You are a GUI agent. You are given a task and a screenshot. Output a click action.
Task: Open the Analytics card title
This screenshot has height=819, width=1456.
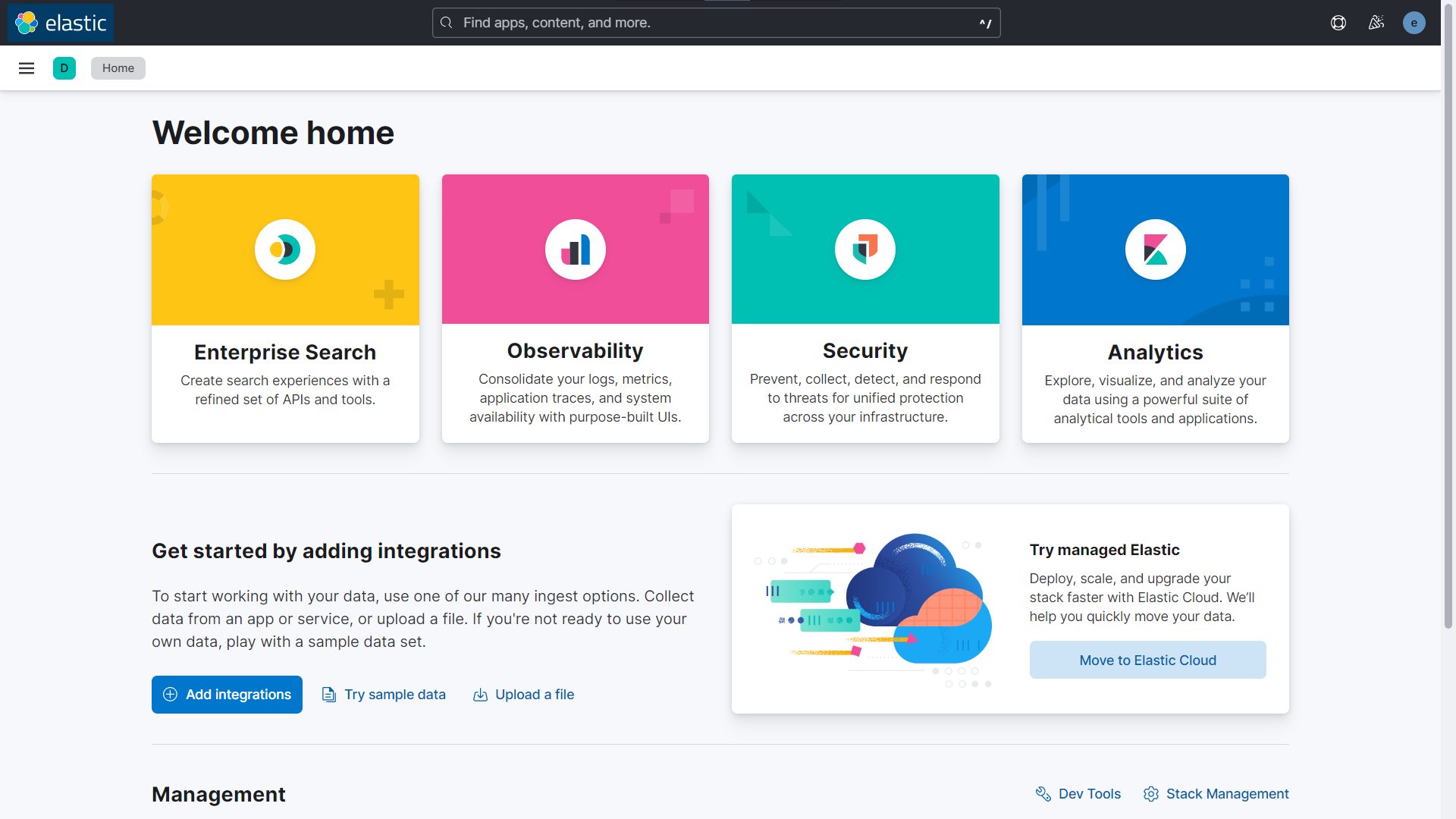1156,353
